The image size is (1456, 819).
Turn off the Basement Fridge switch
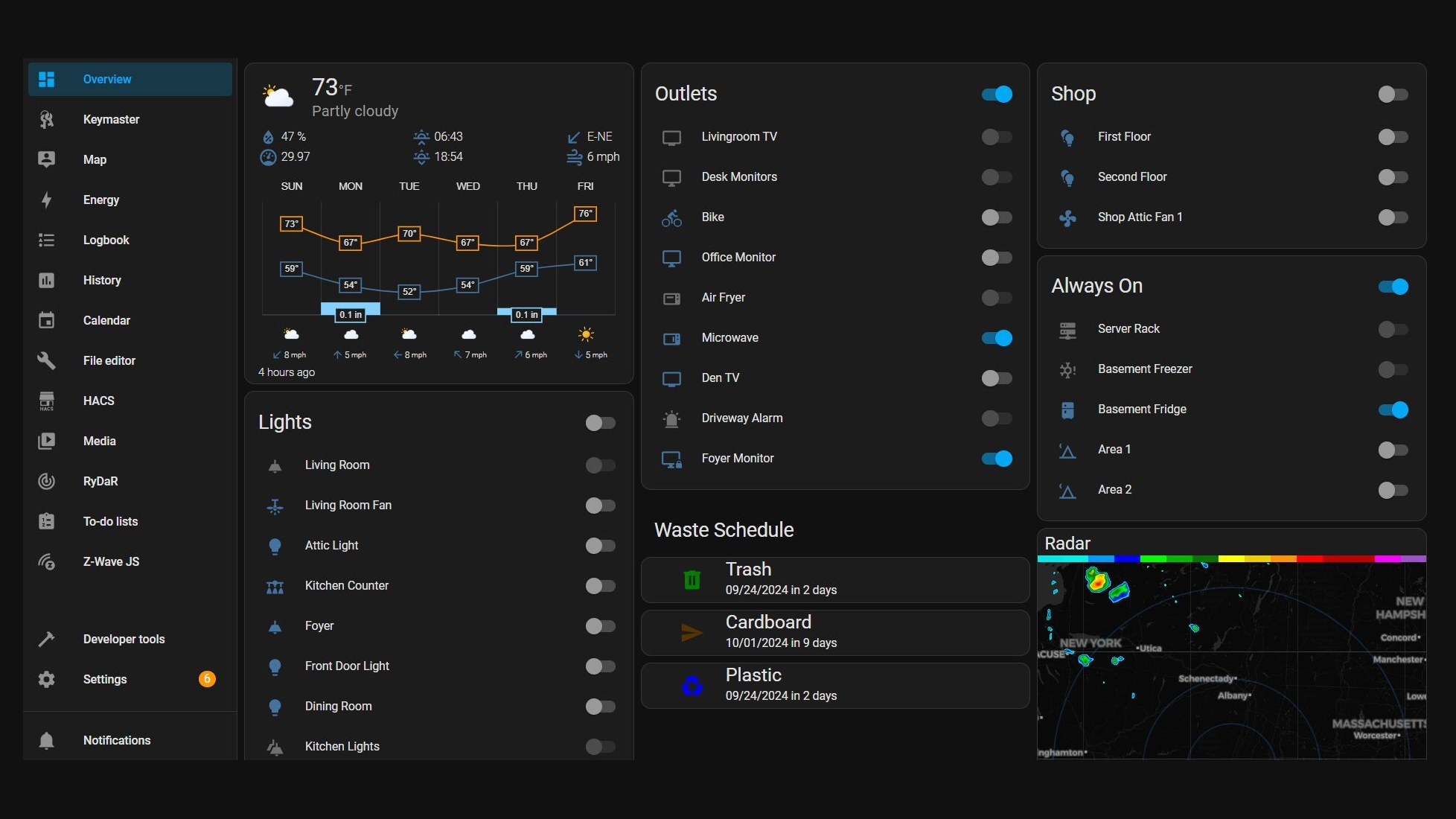1393,409
